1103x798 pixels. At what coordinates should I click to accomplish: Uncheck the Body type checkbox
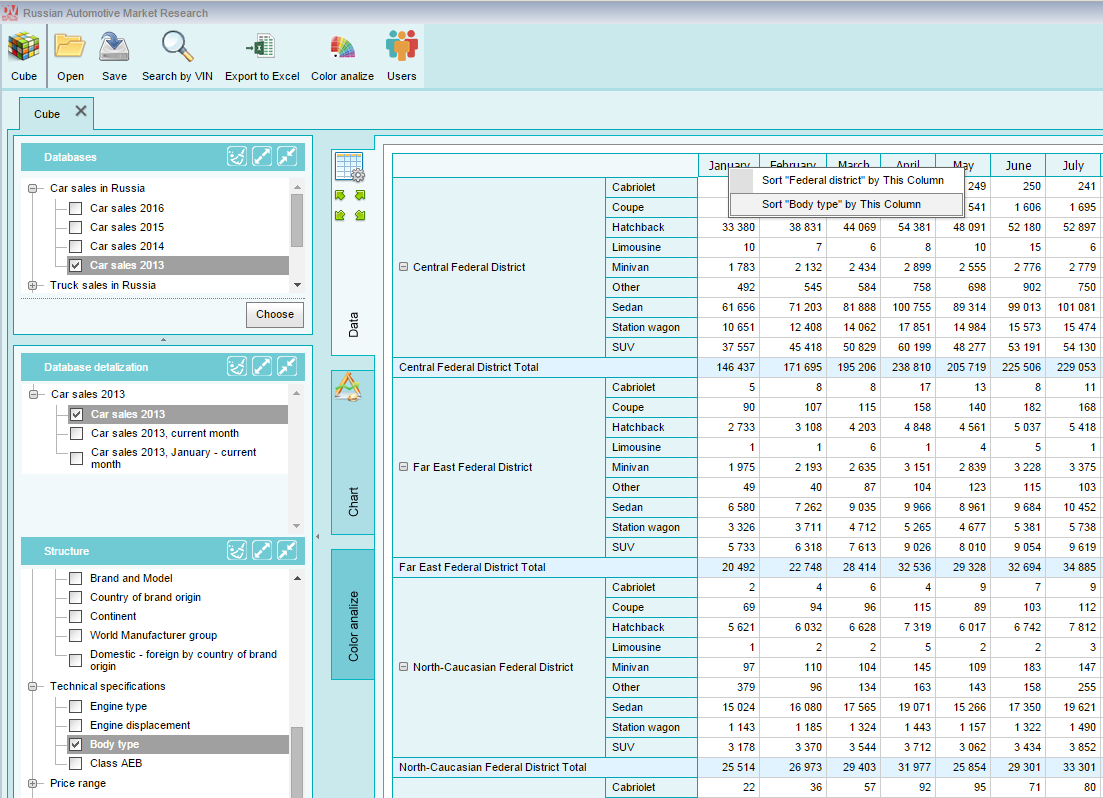coord(75,745)
